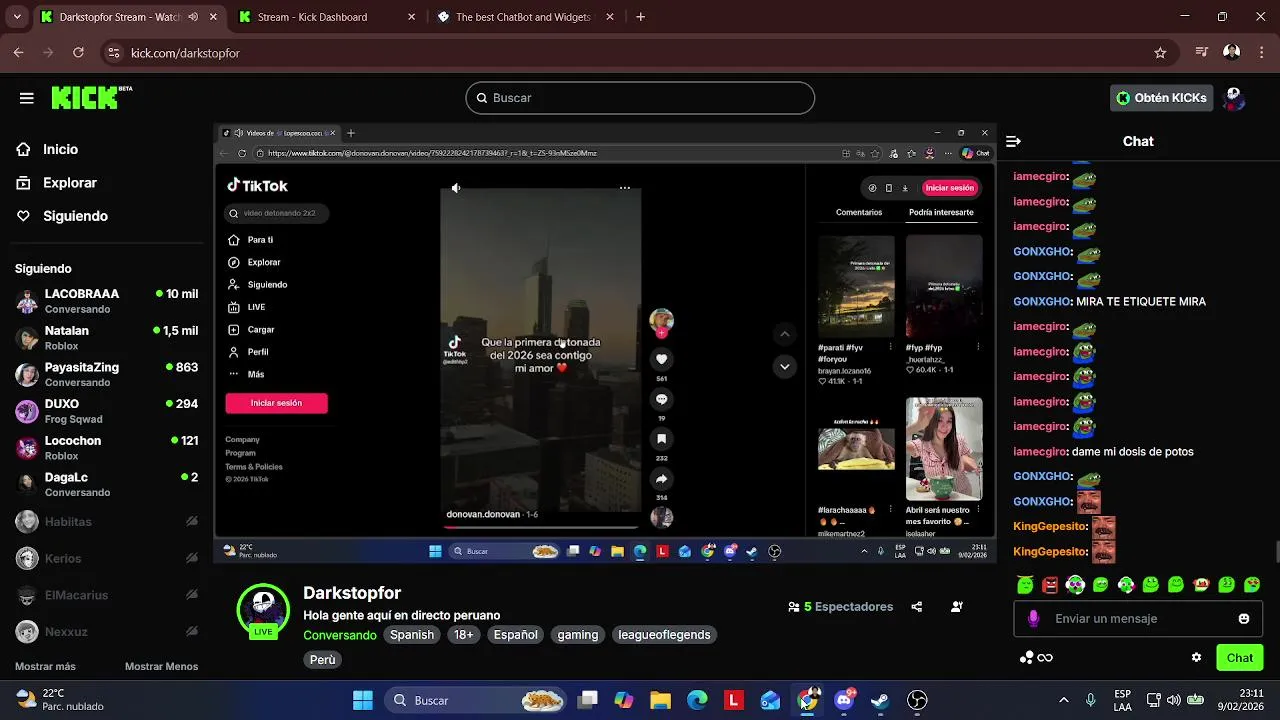Click the TikTok video red progress bar

click(541, 526)
